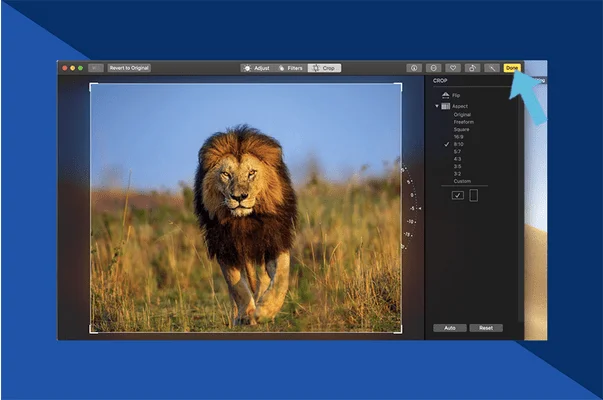
Task: Click the Aspect grid icon
Action: [x=445, y=105]
